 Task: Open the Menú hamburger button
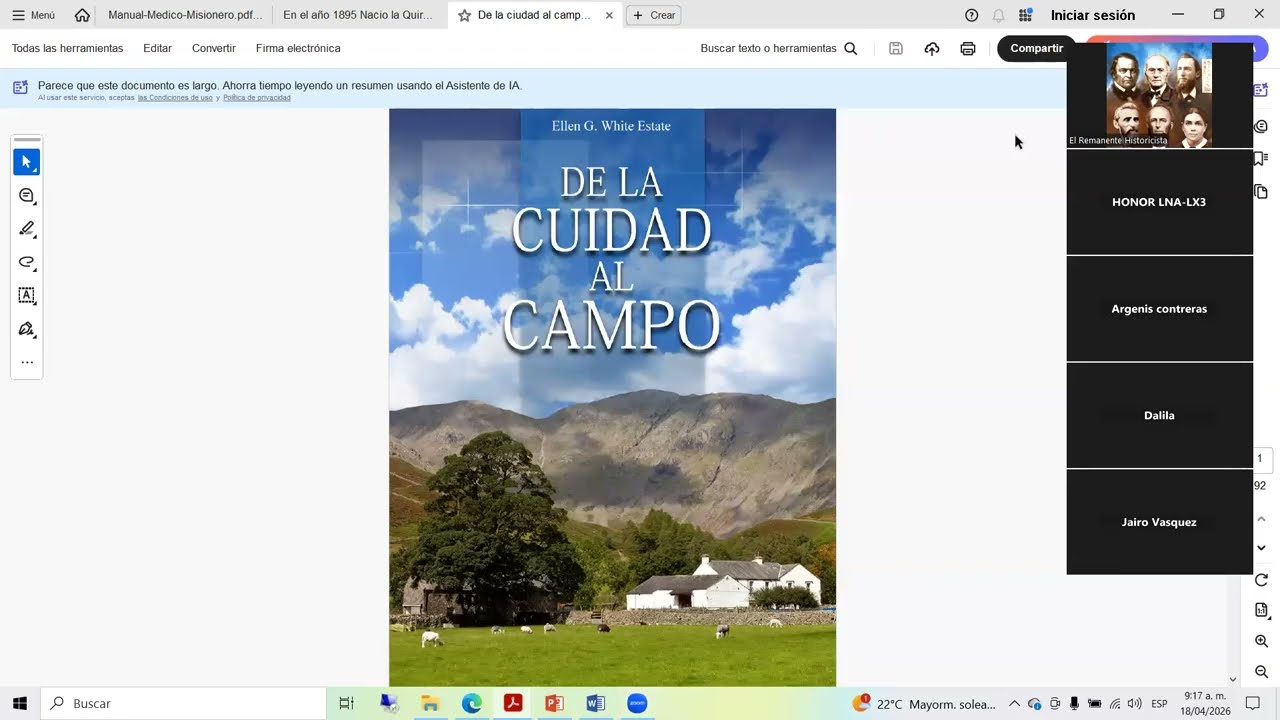click(33, 15)
